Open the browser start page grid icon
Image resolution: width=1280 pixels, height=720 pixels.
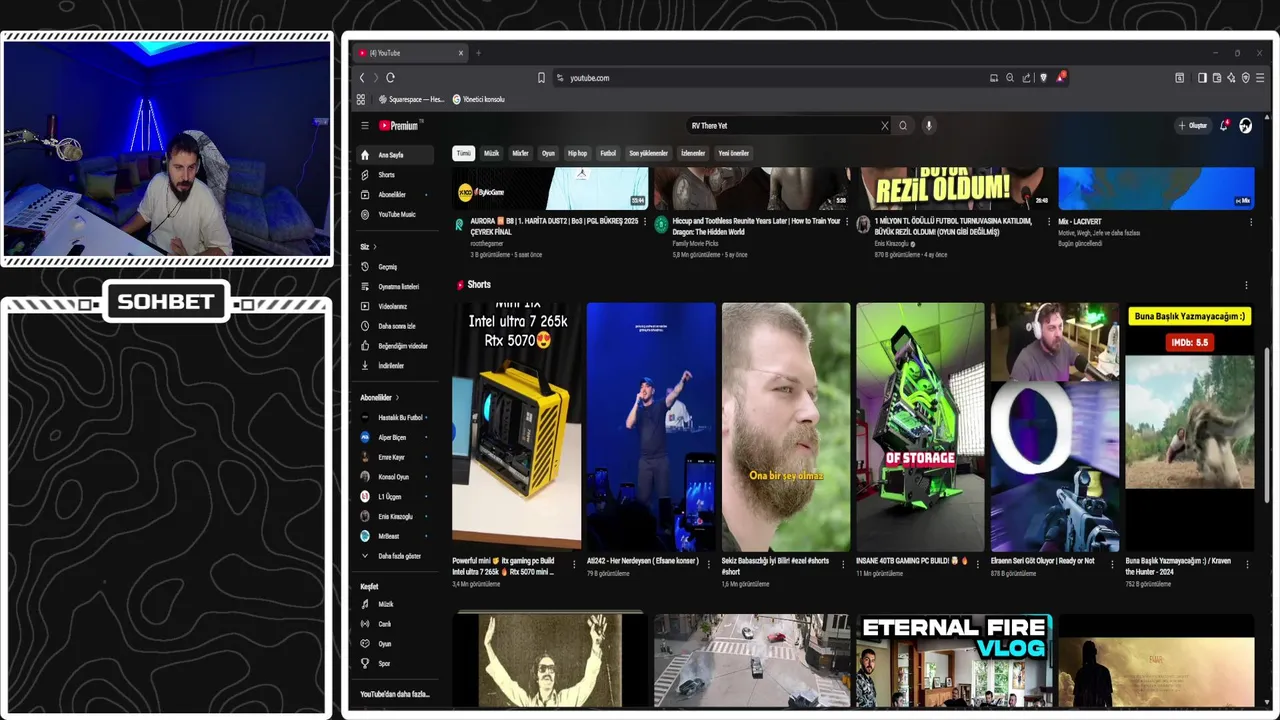(x=361, y=100)
